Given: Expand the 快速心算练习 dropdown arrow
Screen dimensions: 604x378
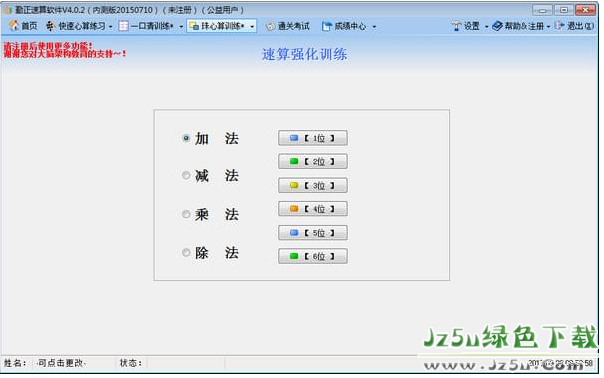Looking at the screenshot, I should click(111, 27).
